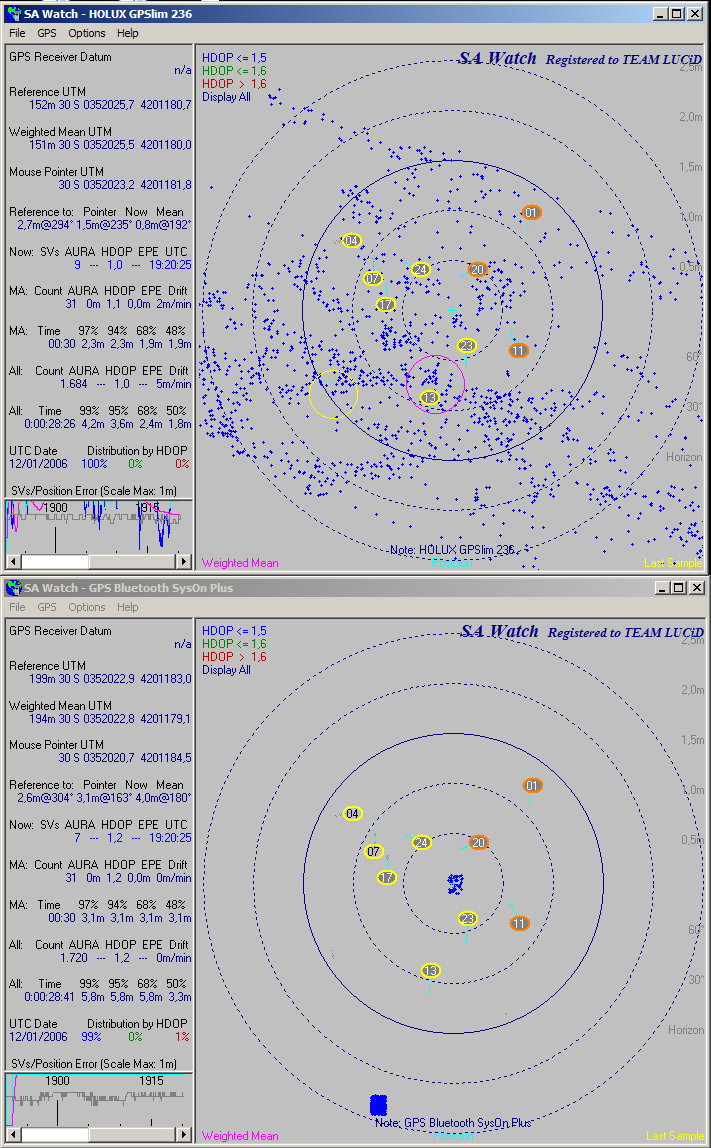711x1148 pixels.
Task: Click left scroll arrow under HOLUX error chart
Action: click(13, 562)
